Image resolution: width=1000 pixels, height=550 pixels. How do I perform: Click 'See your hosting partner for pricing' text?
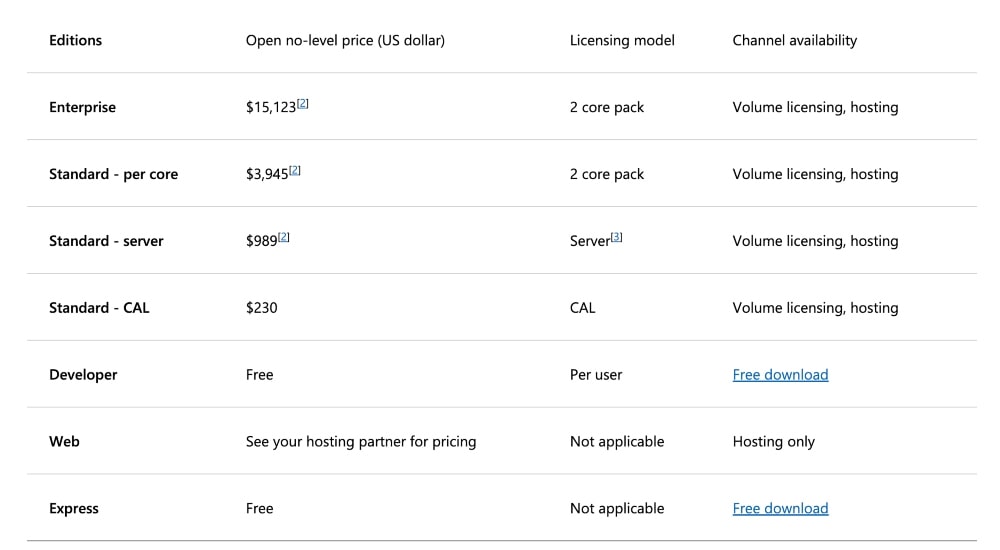coord(360,442)
